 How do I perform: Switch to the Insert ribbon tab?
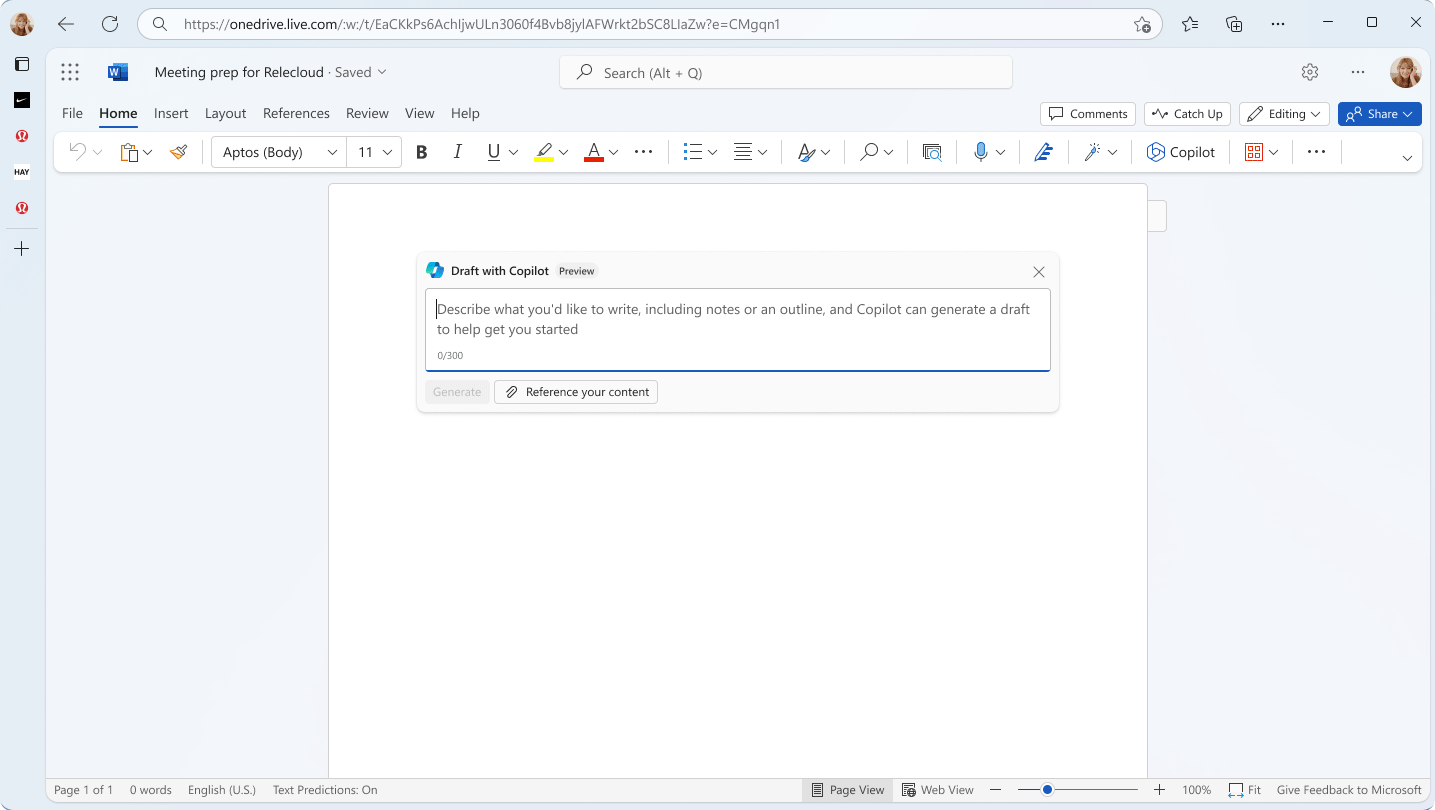tap(171, 113)
